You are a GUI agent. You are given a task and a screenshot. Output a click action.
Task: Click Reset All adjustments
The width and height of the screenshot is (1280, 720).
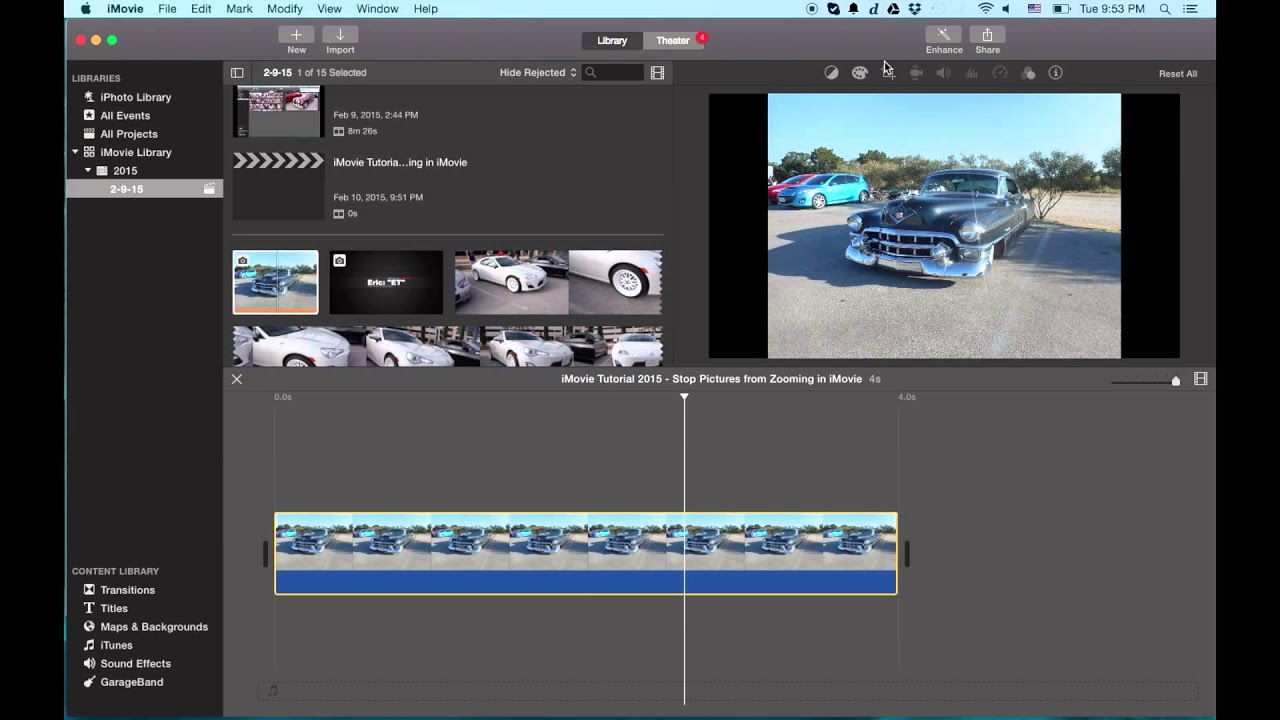(x=1178, y=74)
